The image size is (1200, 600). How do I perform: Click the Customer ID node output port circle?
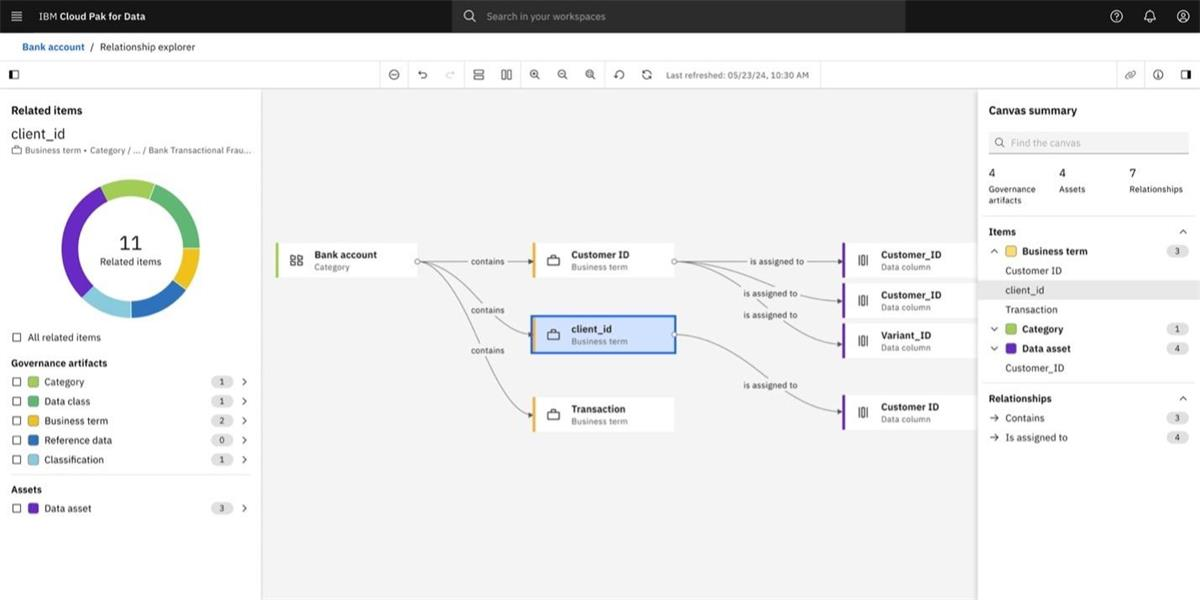click(x=674, y=261)
